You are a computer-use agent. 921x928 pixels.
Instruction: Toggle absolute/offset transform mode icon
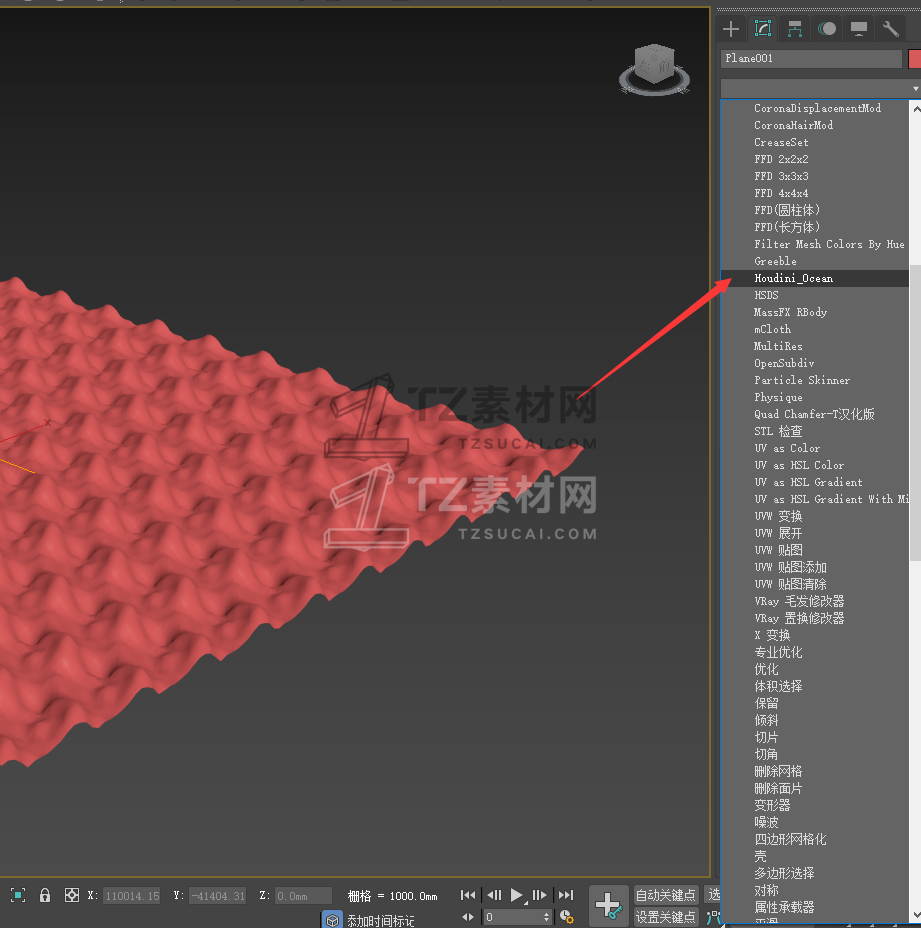coord(72,895)
